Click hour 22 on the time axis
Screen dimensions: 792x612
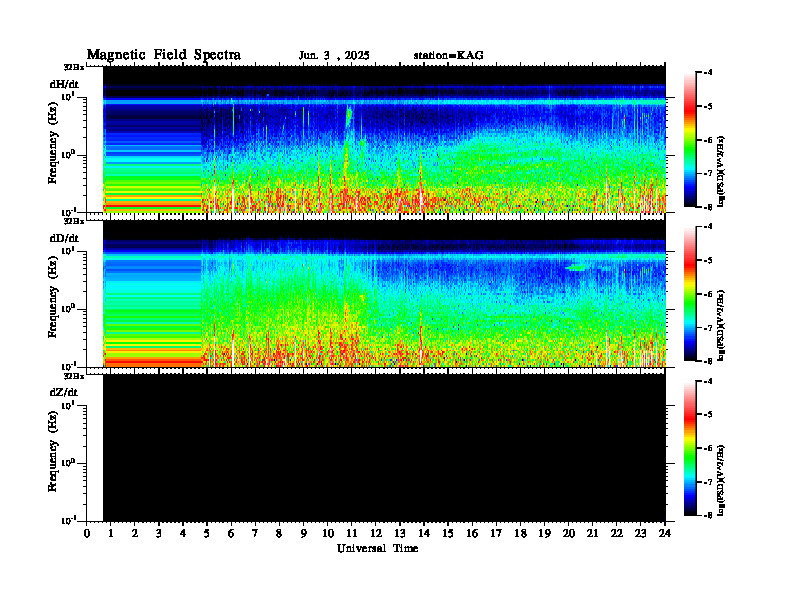click(617, 534)
